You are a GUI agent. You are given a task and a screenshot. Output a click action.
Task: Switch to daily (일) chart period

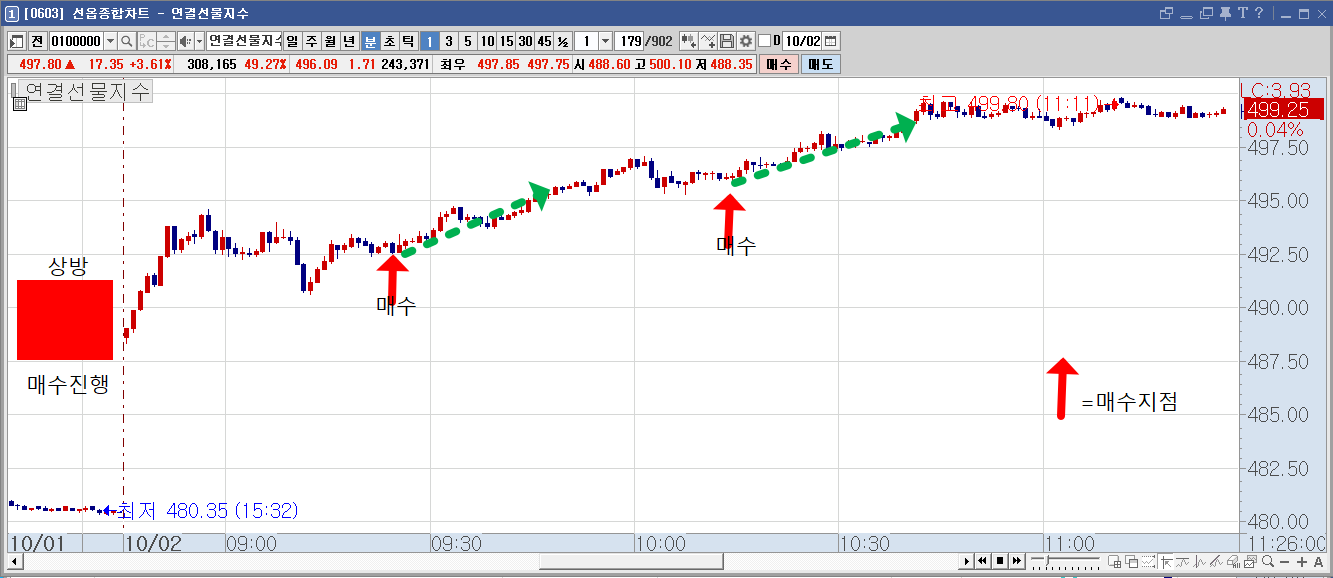292,41
